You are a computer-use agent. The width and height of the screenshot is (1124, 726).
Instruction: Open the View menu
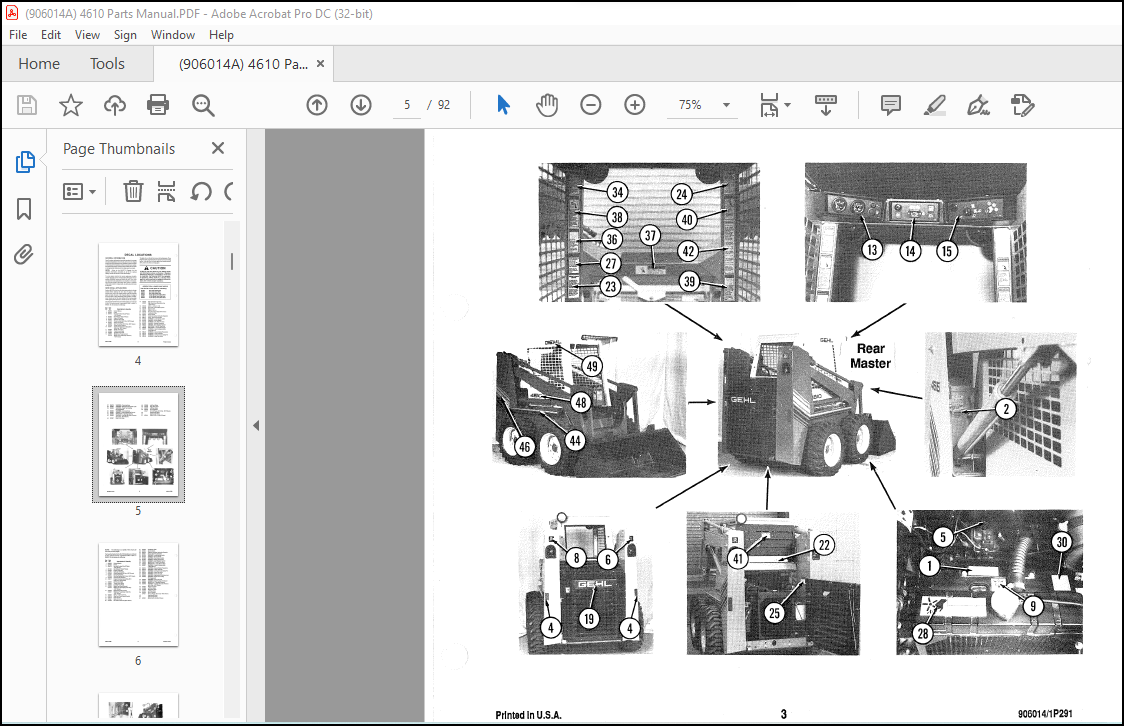coord(87,34)
